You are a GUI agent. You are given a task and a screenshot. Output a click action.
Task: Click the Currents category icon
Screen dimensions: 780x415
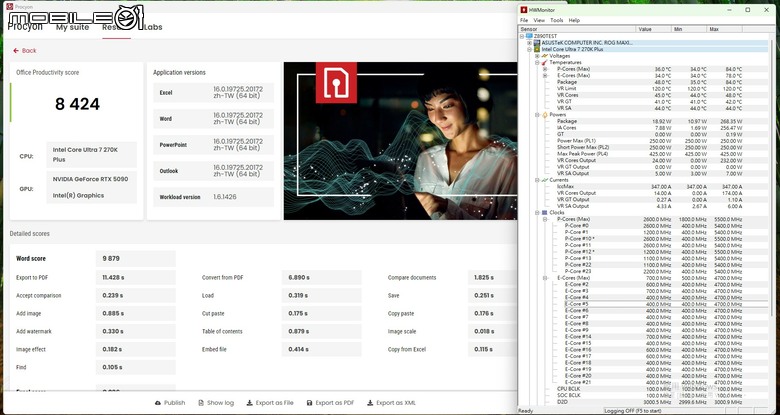pyautogui.click(x=545, y=180)
